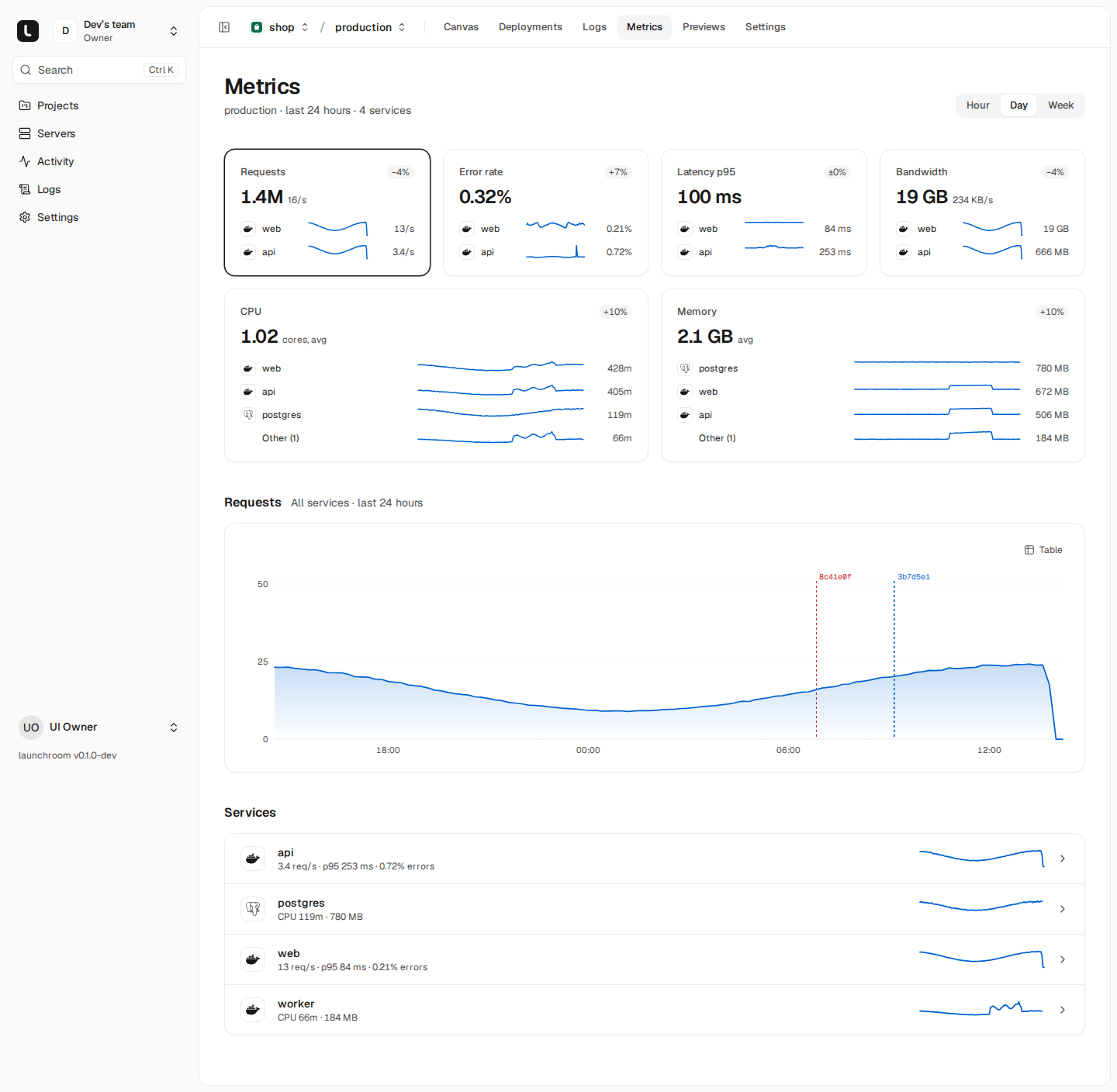Click the green shop project icon

tap(257, 27)
